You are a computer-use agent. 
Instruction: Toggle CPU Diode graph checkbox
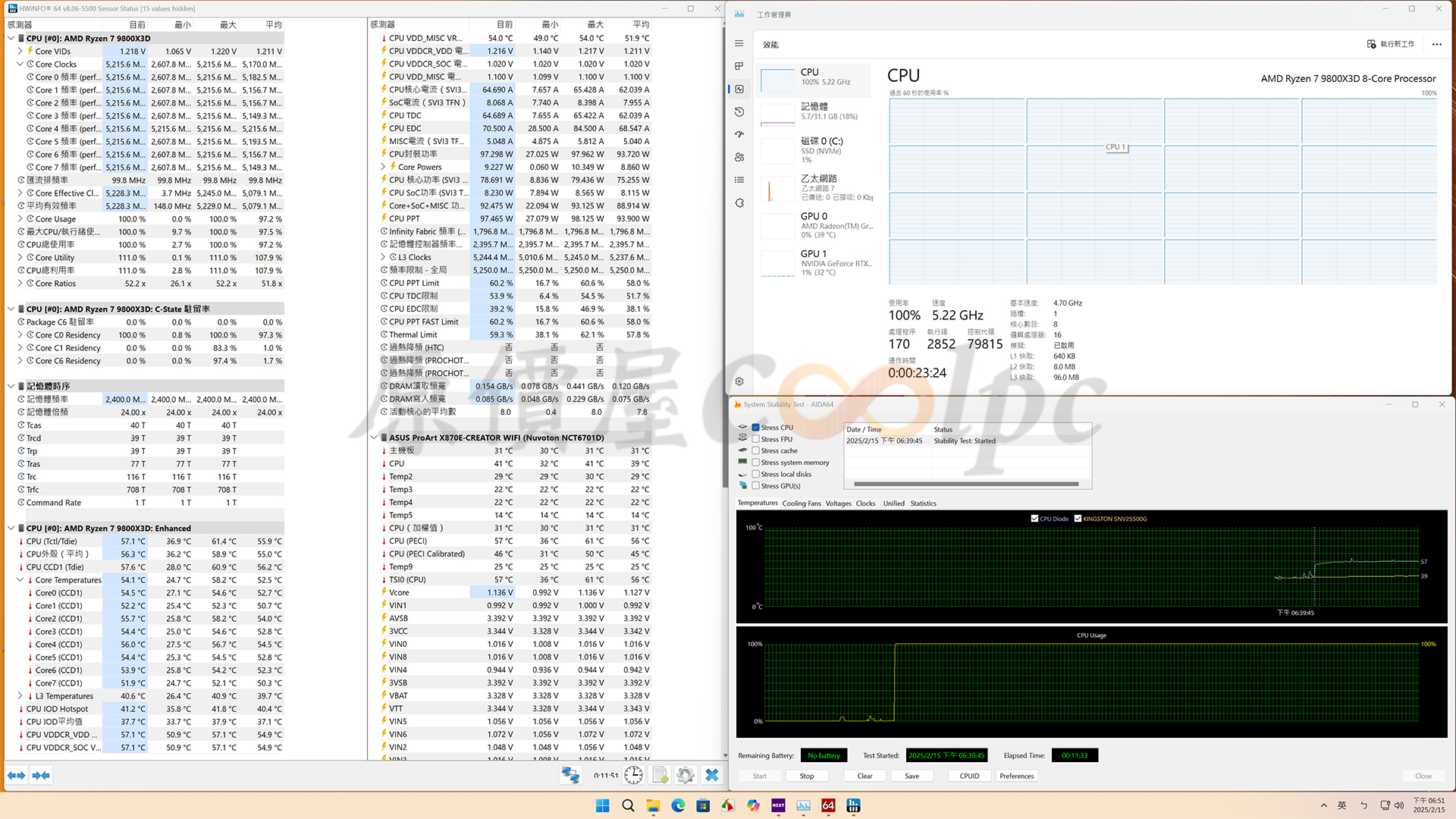(x=1034, y=519)
